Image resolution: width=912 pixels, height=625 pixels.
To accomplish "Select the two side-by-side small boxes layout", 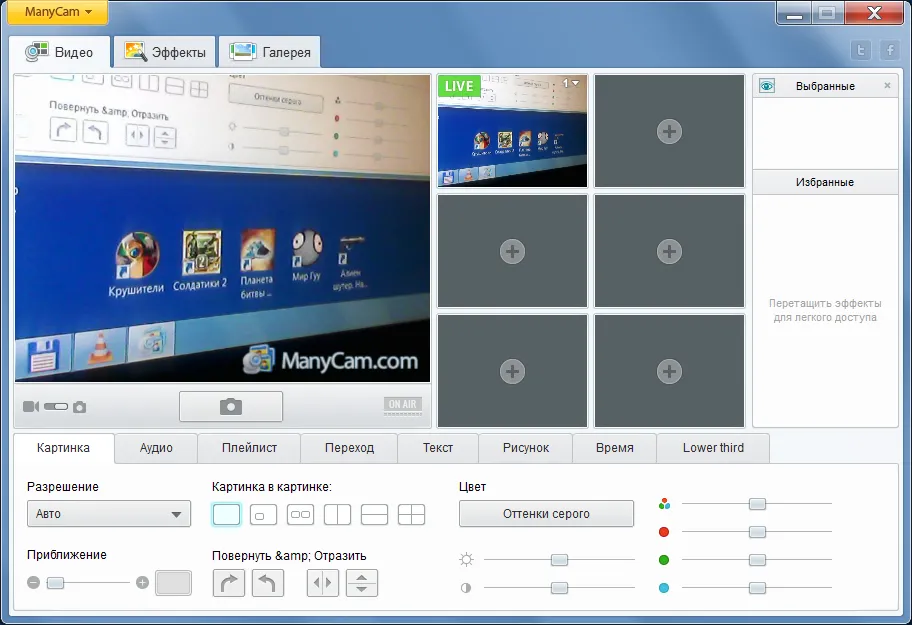I will 301,515.
